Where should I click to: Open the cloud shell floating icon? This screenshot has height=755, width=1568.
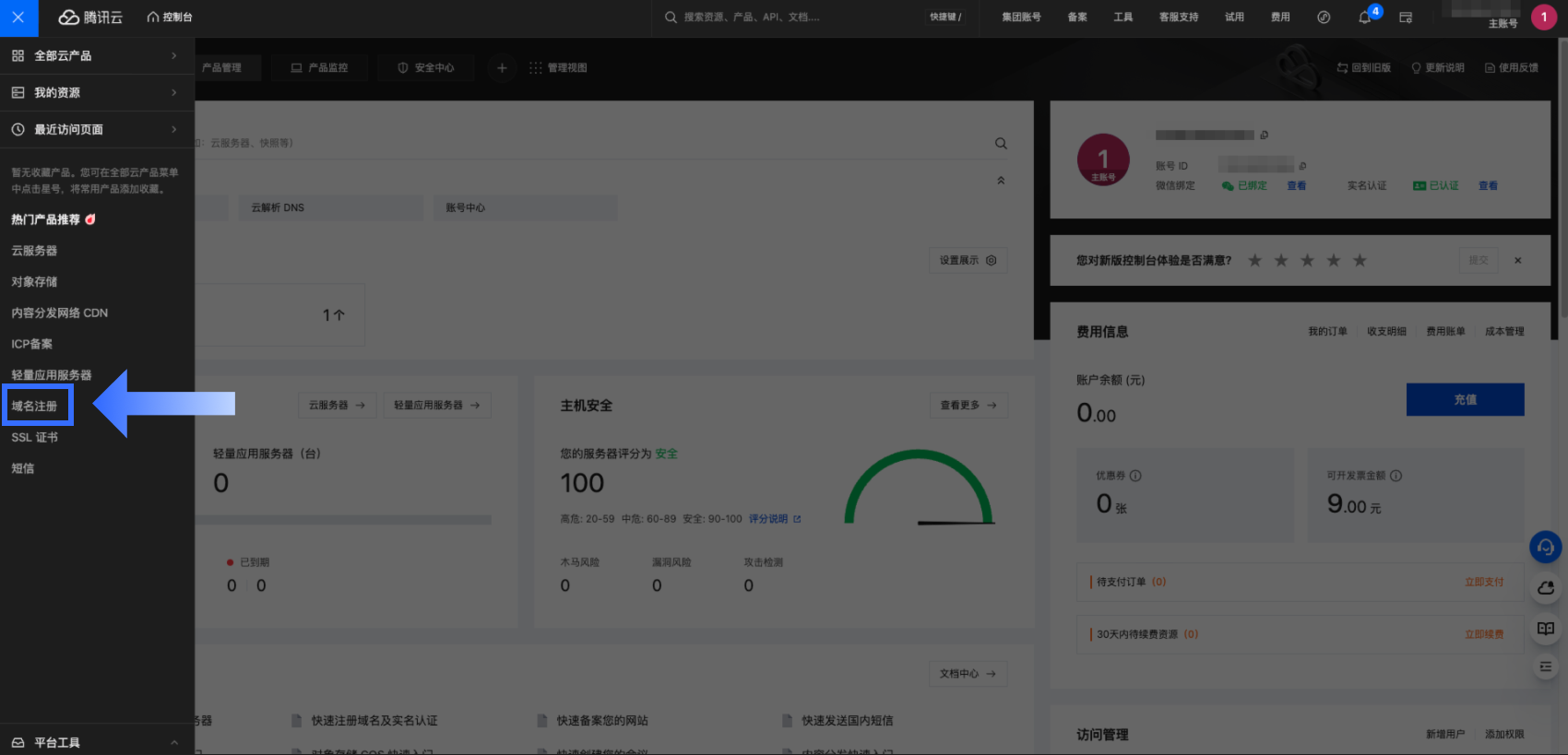click(1546, 588)
